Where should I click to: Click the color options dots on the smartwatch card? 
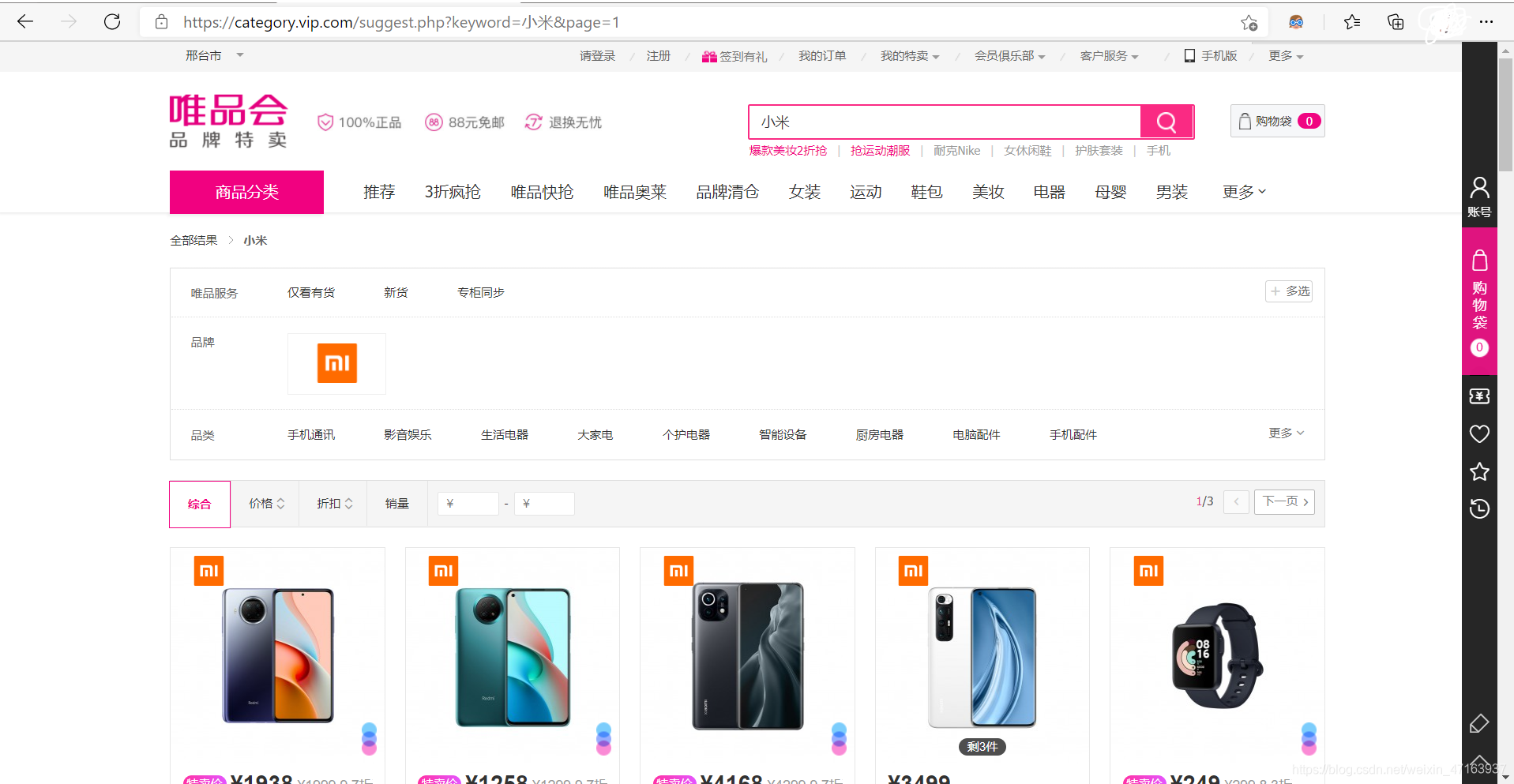click(1309, 738)
